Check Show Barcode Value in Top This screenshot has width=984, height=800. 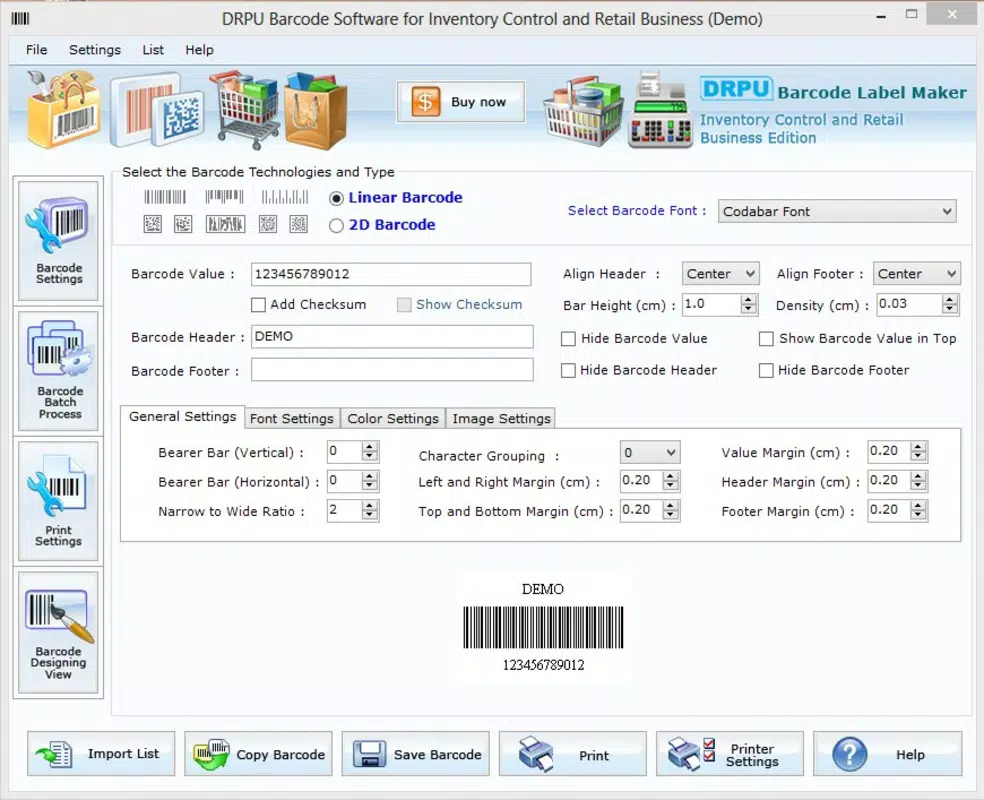(766, 339)
